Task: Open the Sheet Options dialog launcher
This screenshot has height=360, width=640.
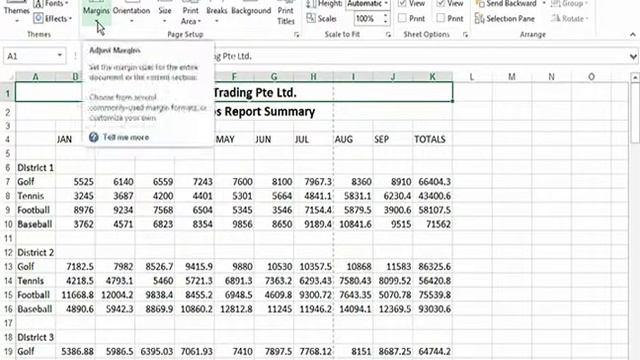Action: 465,35
